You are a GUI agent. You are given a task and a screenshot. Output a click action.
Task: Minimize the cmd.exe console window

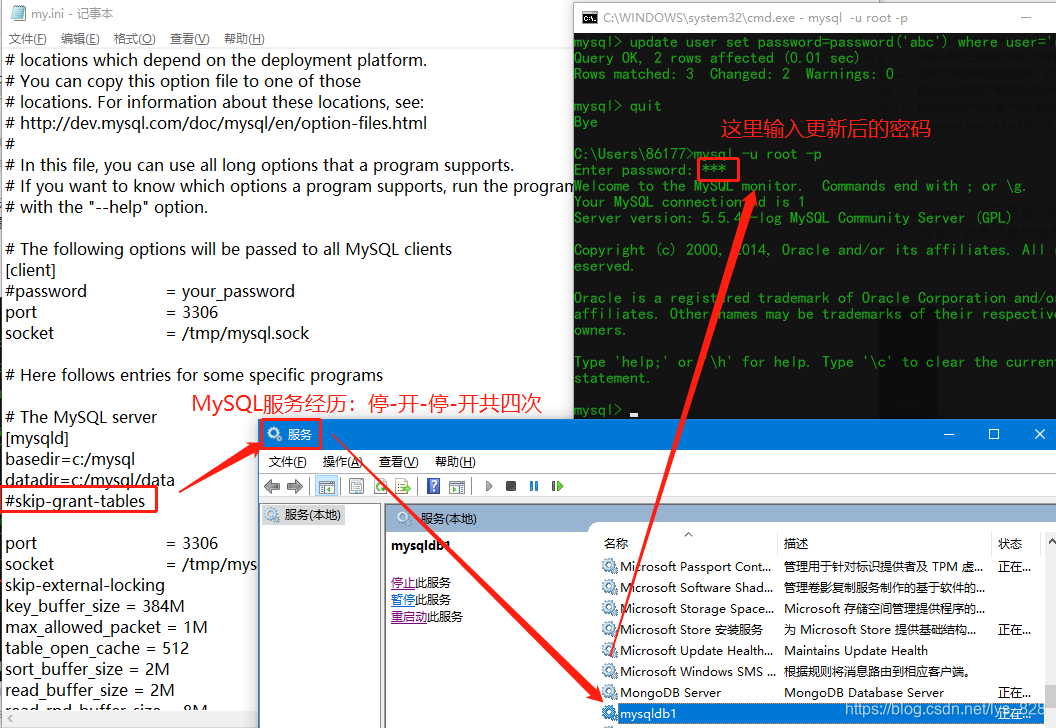1026,18
